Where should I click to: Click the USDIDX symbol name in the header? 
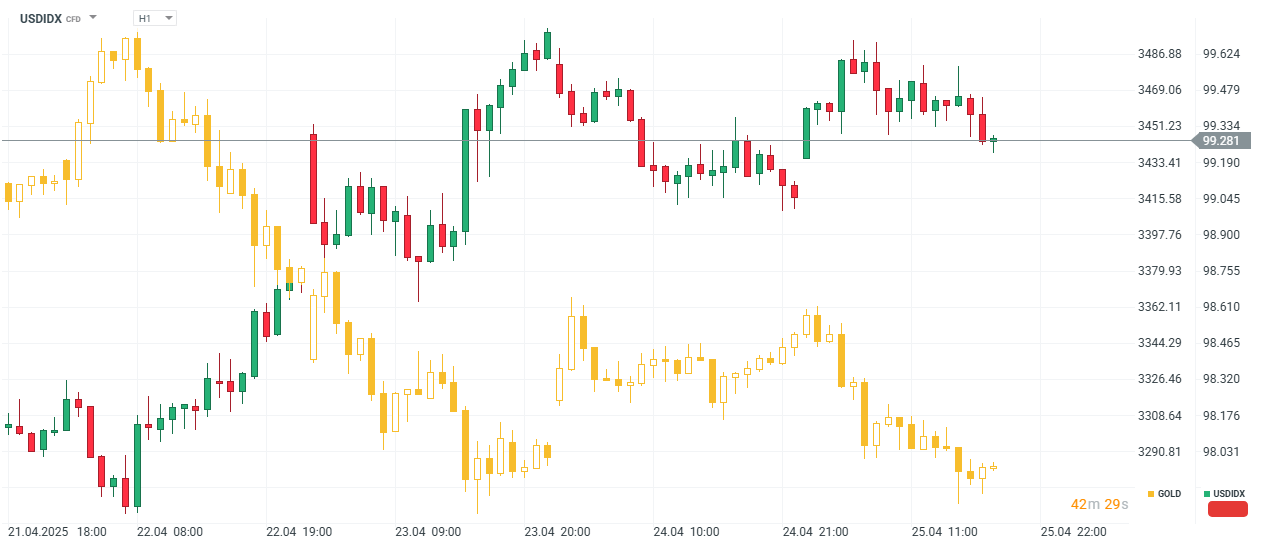click(x=41, y=18)
